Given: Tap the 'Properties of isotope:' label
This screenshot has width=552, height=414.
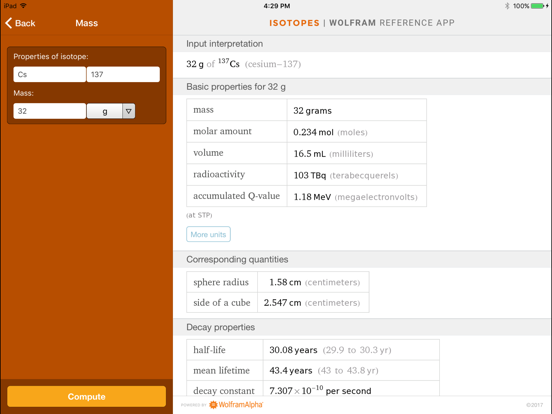Looking at the screenshot, I should point(51,57).
